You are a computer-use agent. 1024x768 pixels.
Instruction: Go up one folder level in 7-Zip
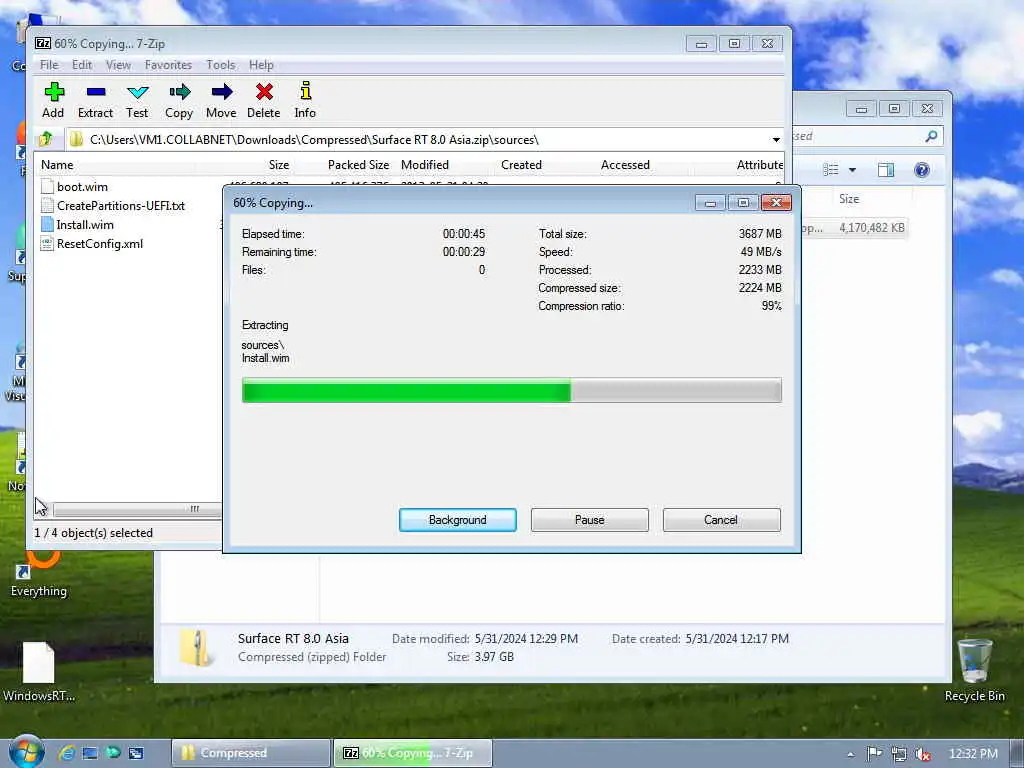coord(46,139)
